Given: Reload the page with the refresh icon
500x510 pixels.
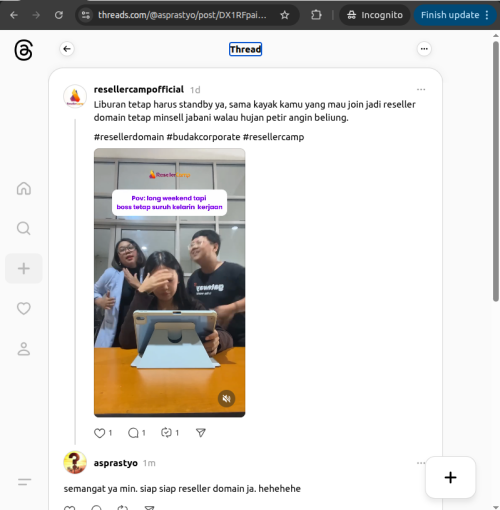Looking at the screenshot, I should tap(59, 15).
